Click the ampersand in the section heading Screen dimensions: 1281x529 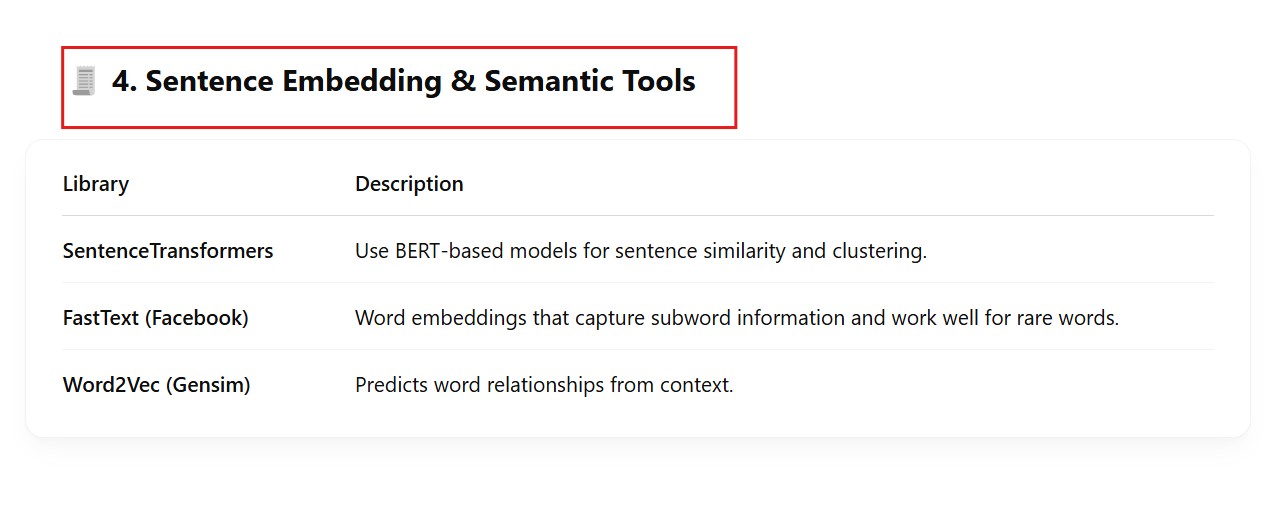coord(462,81)
